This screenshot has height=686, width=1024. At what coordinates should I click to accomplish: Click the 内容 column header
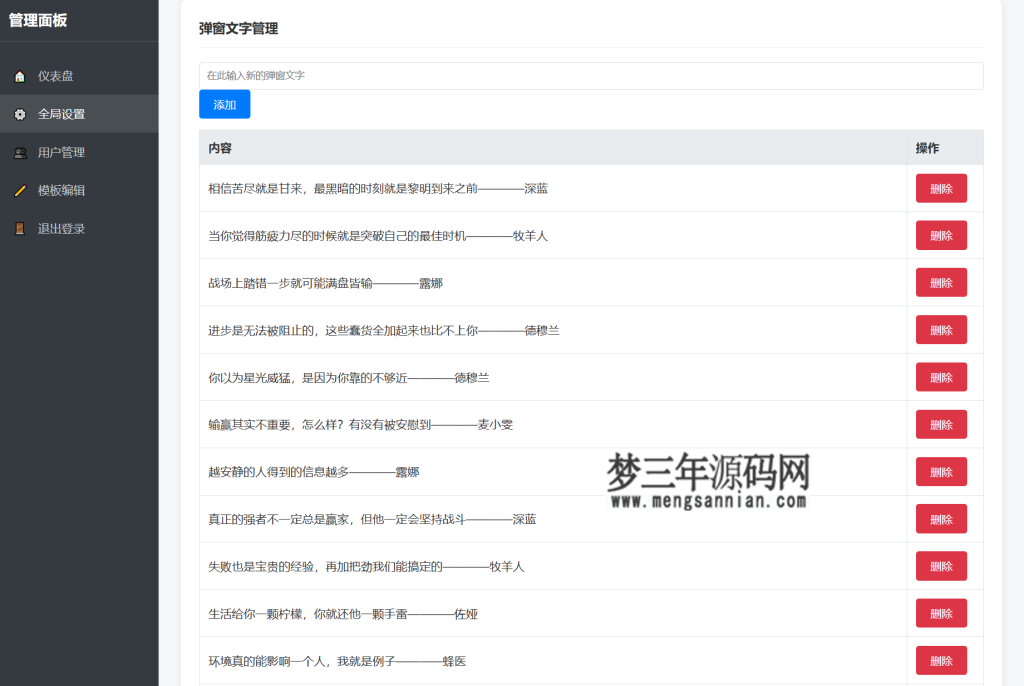[217, 147]
